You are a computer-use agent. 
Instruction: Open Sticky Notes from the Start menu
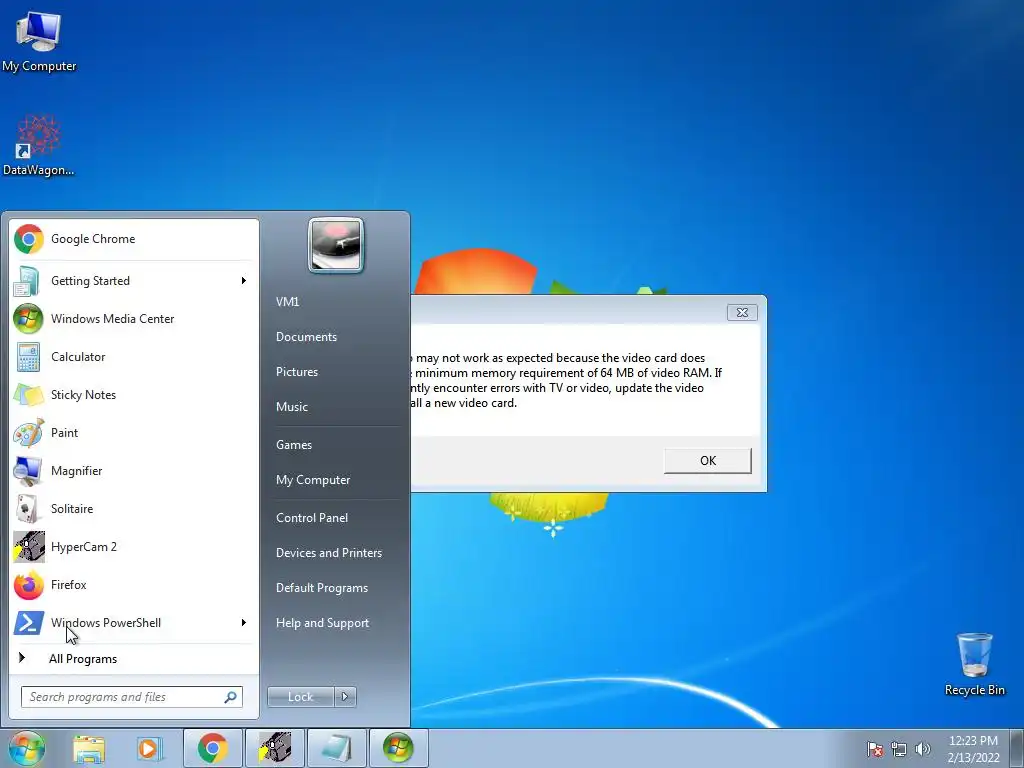(134, 394)
